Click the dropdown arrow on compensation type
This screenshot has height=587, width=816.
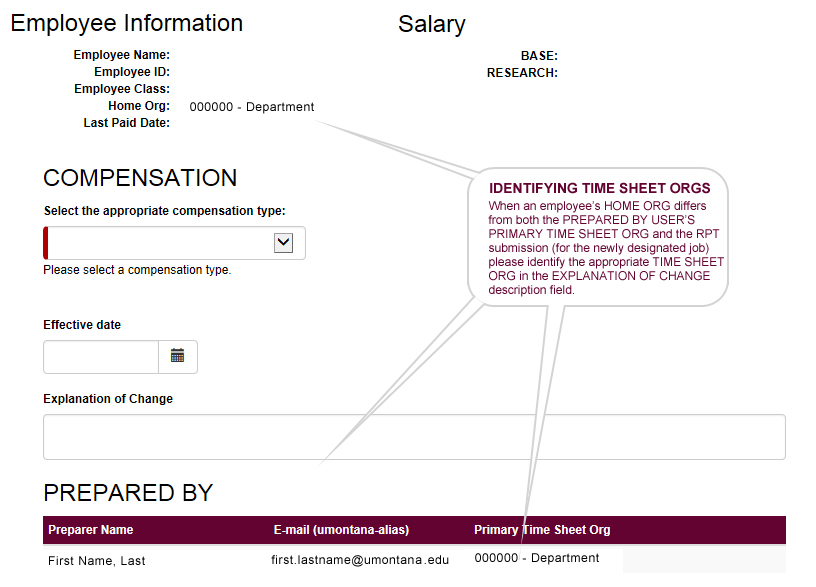(284, 242)
